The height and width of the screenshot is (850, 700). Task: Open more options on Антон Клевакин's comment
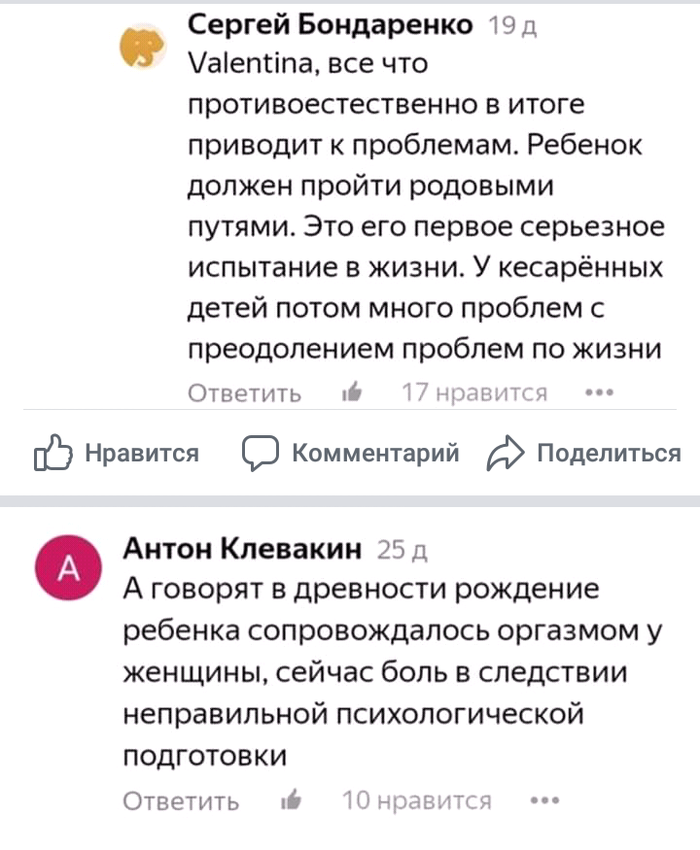[x=542, y=800]
